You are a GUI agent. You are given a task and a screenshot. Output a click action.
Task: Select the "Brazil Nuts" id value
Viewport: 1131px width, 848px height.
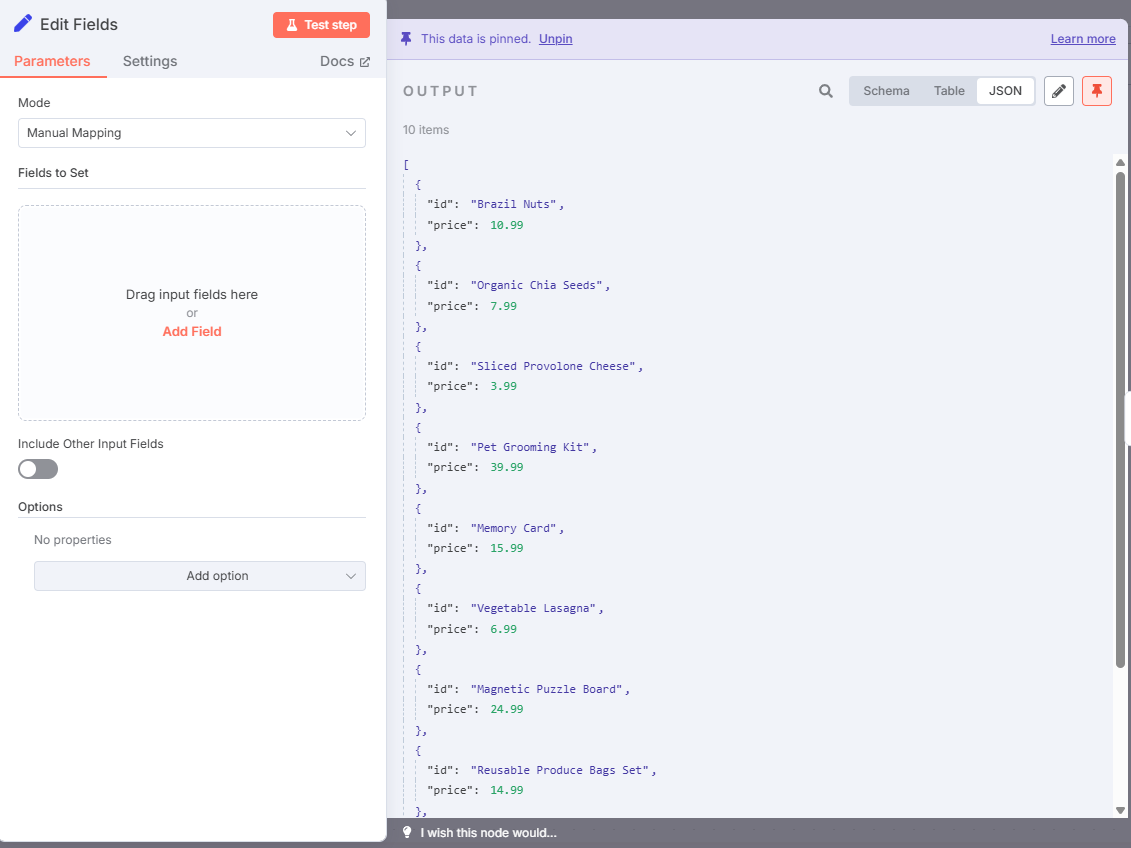coord(514,204)
